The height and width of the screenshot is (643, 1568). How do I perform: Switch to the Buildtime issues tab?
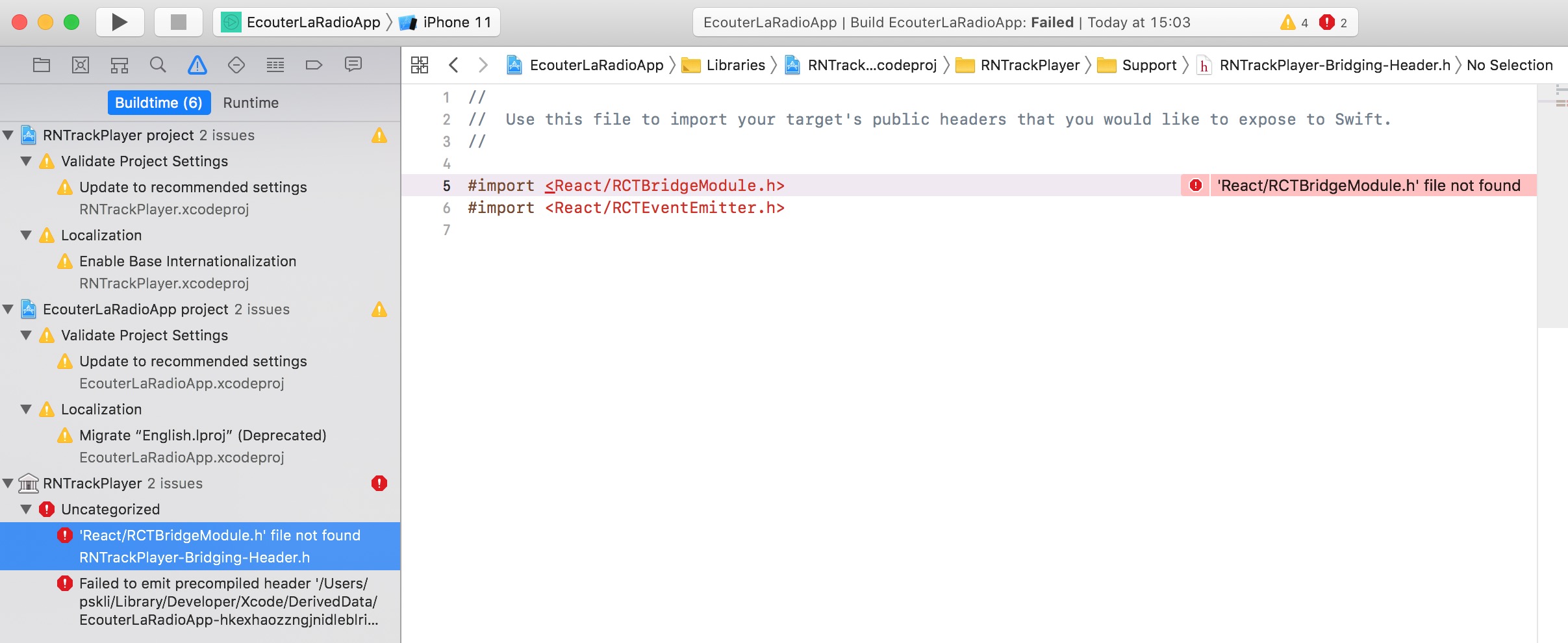[x=159, y=102]
